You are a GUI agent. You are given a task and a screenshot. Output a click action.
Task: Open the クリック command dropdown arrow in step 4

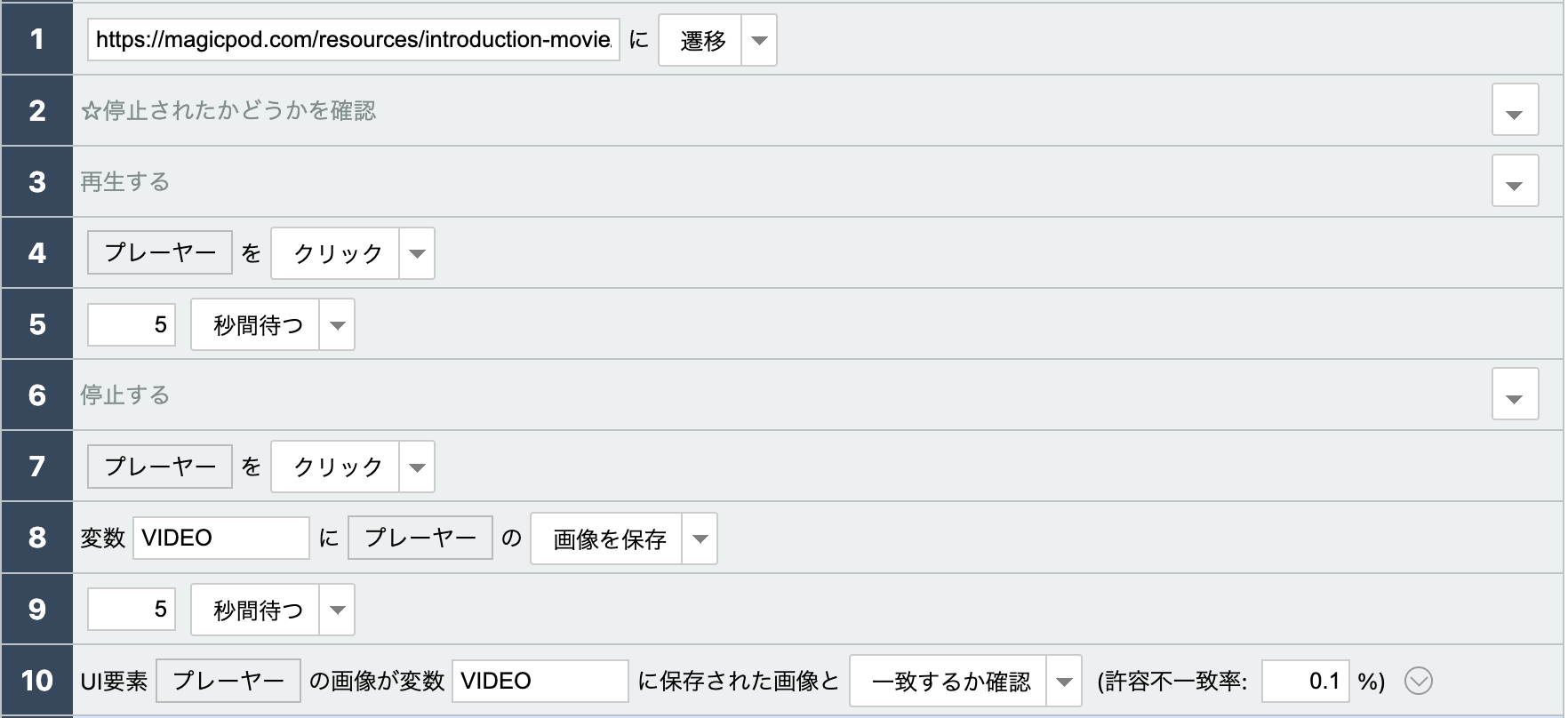417,253
